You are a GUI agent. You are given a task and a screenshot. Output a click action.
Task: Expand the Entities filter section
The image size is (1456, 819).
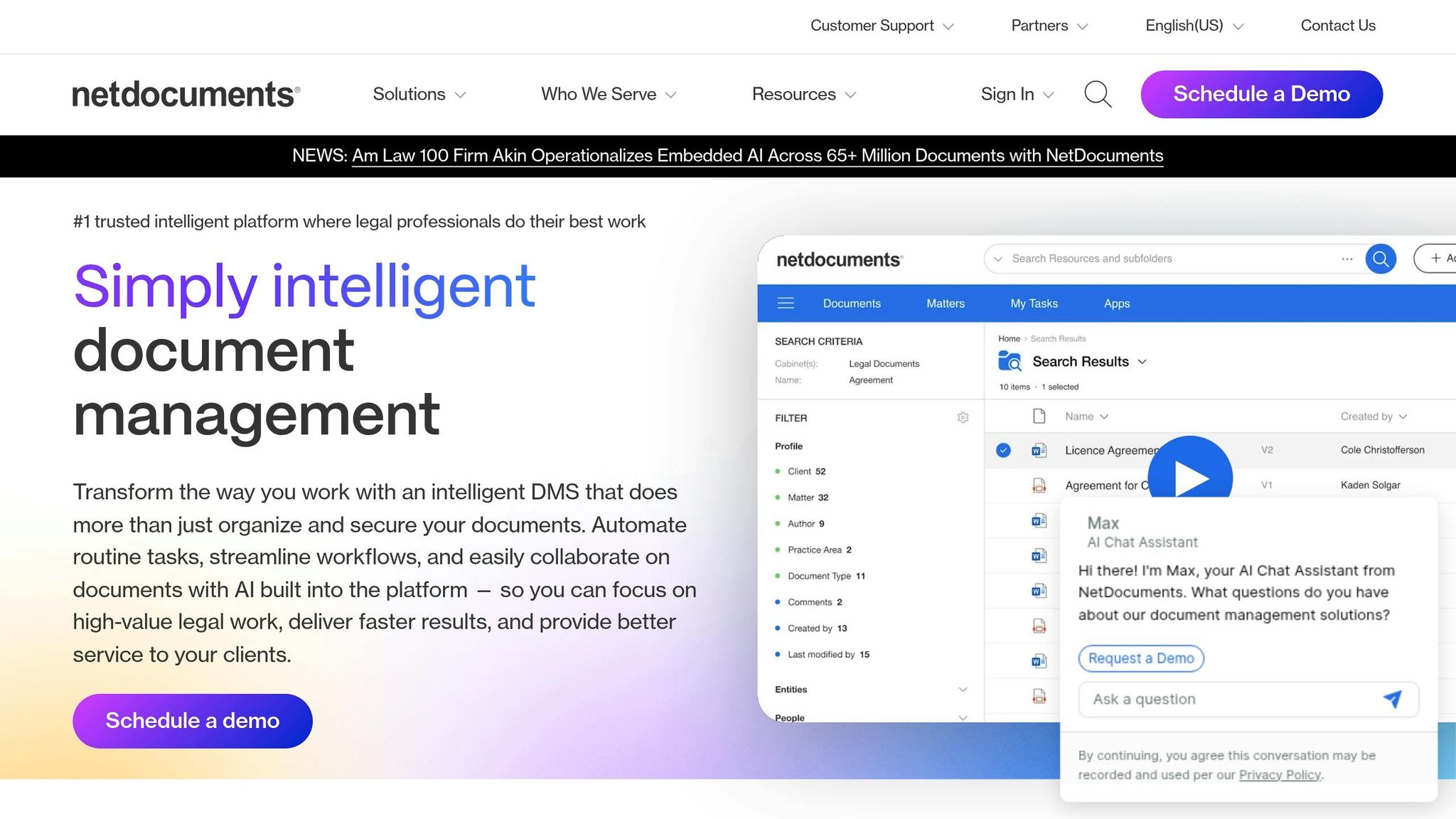coord(870,690)
